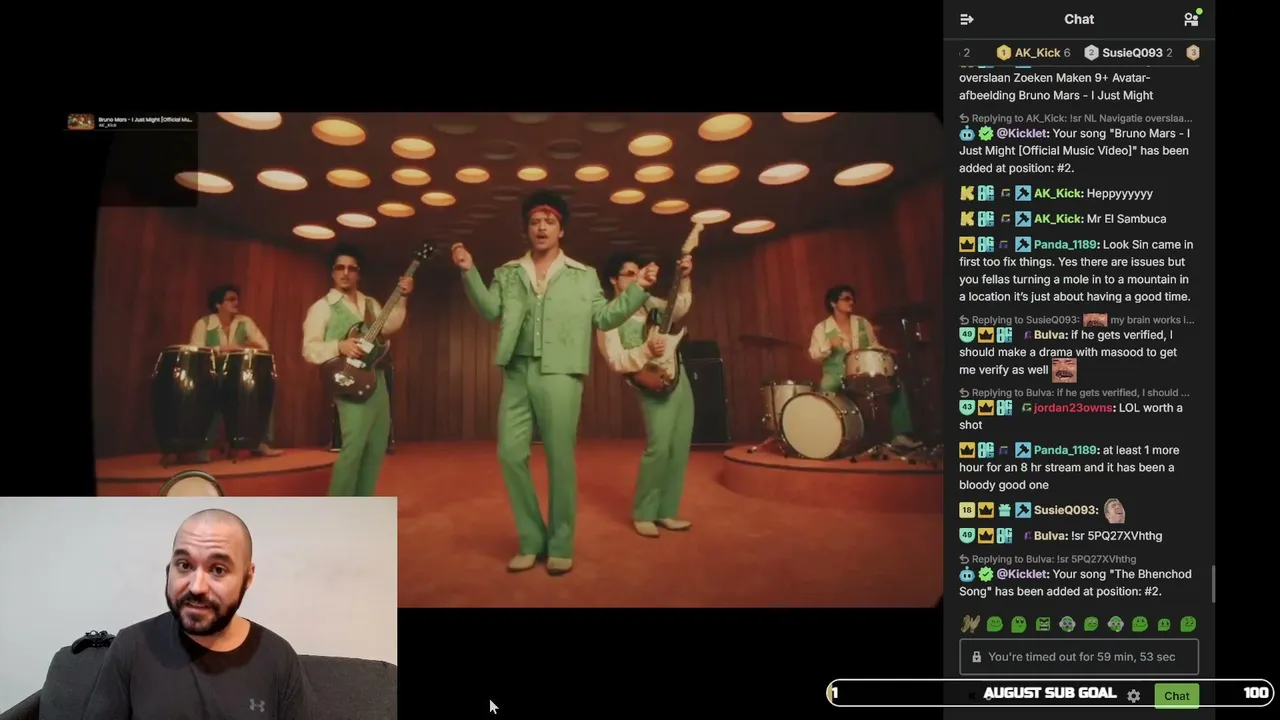Click the moderator badge on the Mr El Sambuca message

click(1023, 219)
